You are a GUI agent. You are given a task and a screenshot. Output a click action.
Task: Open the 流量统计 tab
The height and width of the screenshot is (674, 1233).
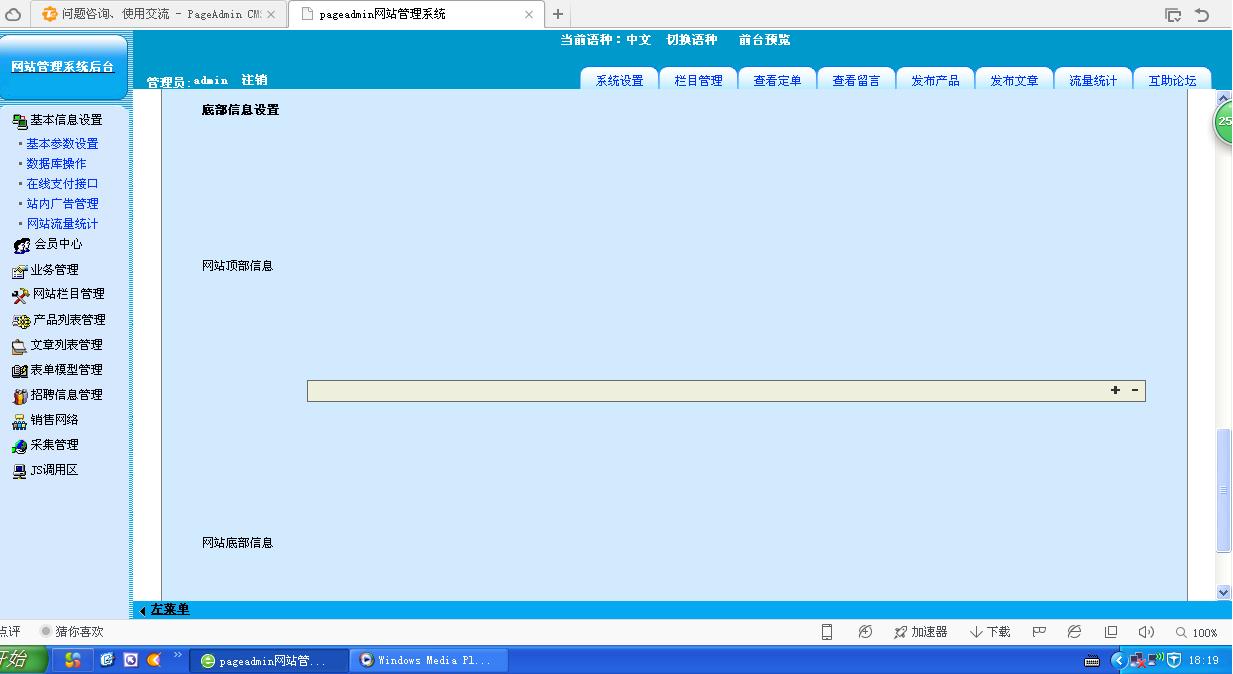[x=1093, y=80]
